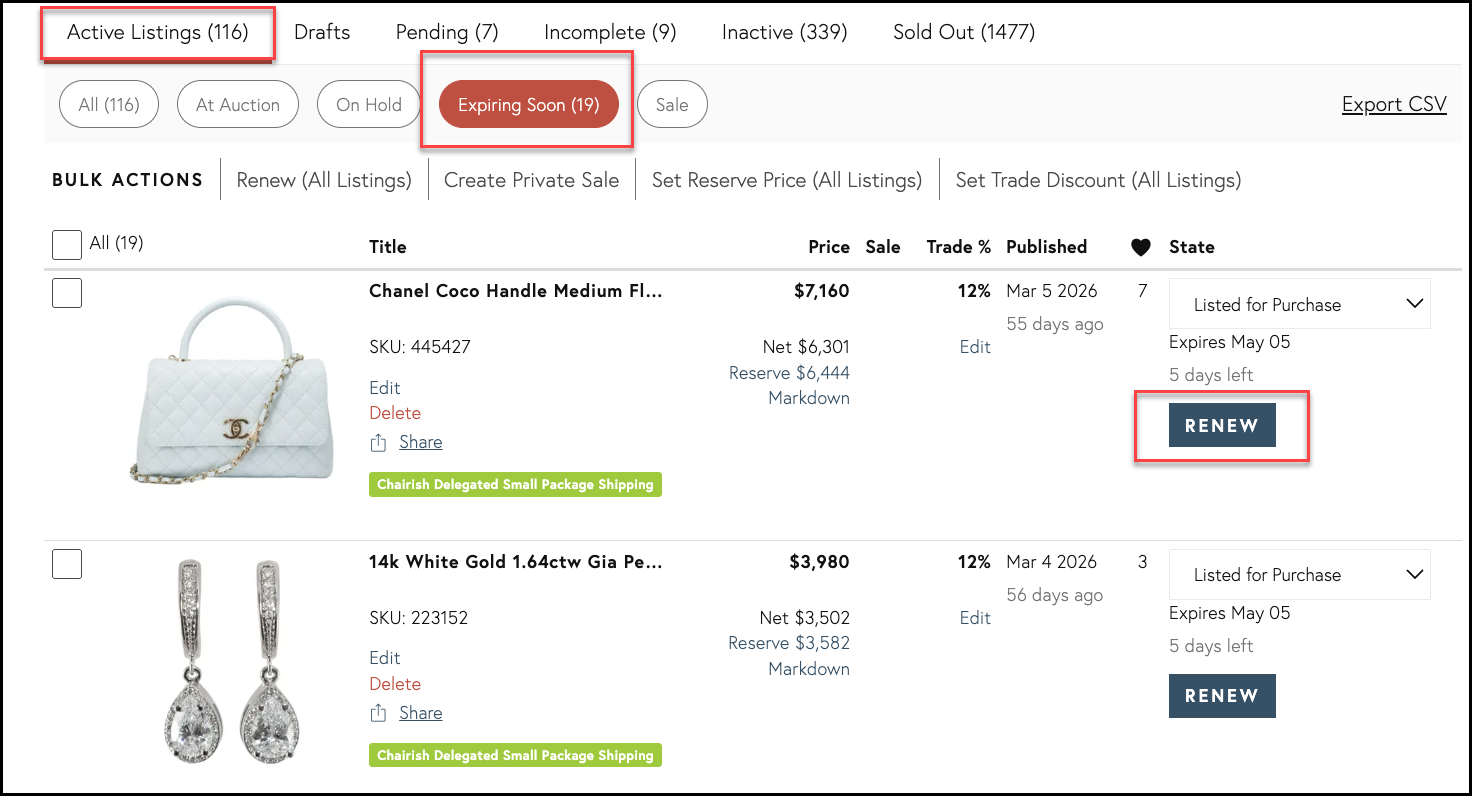This screenshot has height=796, width=1472.
Task: Click the Title column header
Action: pos(388,247)
